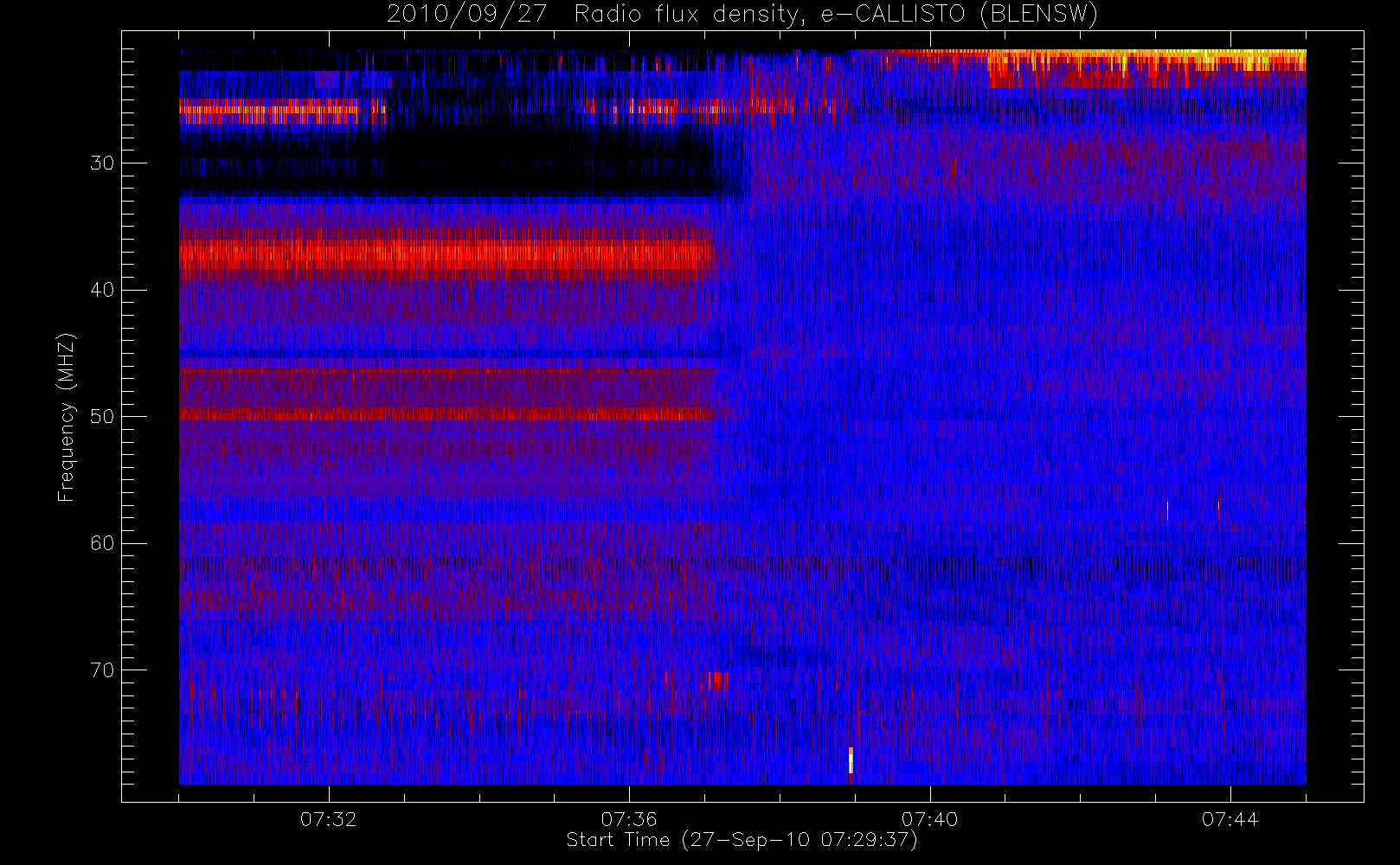Click the 40 frequency tick label
Screen dimensions: 1400x865
[102, 290]
